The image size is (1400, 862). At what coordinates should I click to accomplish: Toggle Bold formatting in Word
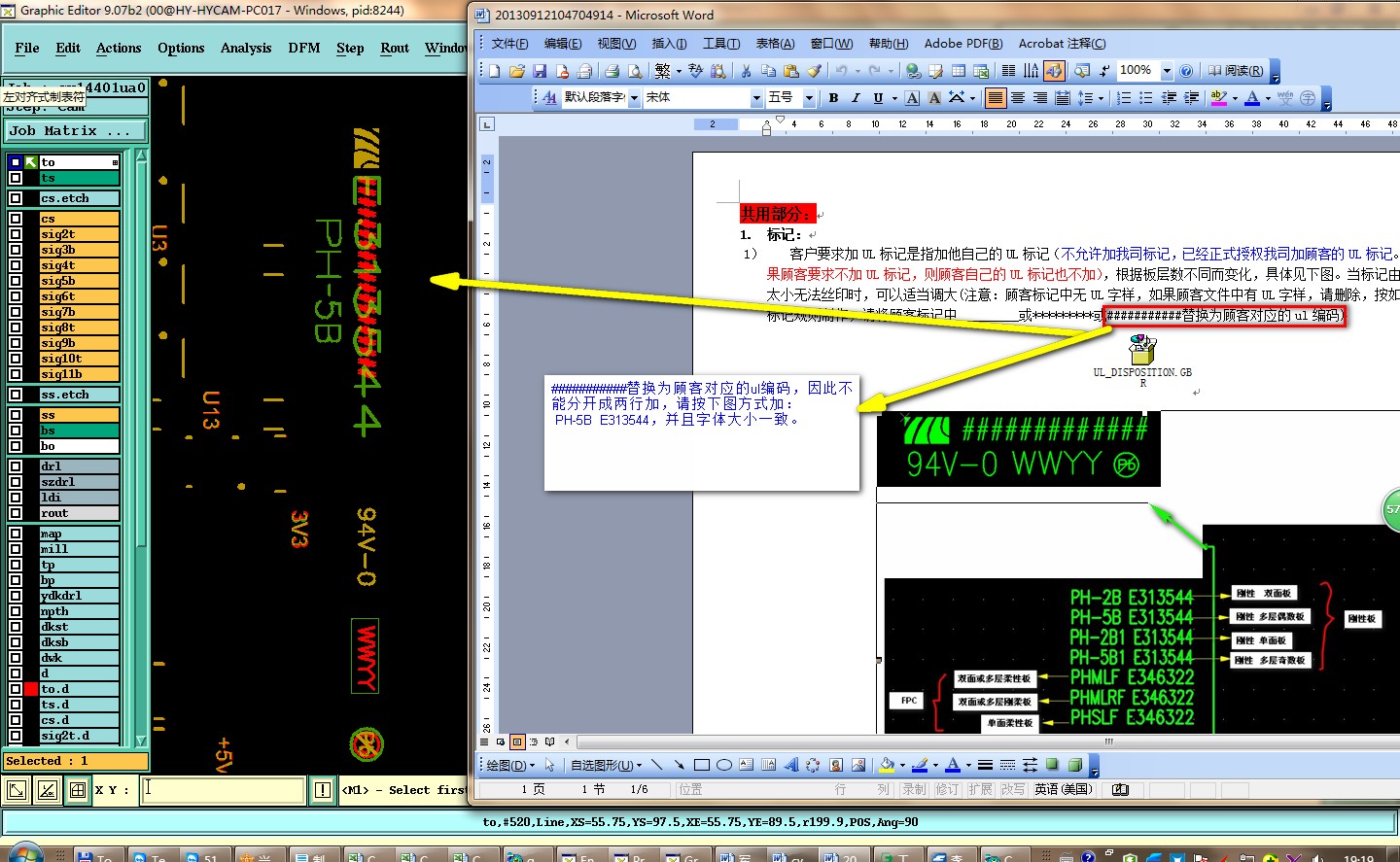click(x=833, y=98)
